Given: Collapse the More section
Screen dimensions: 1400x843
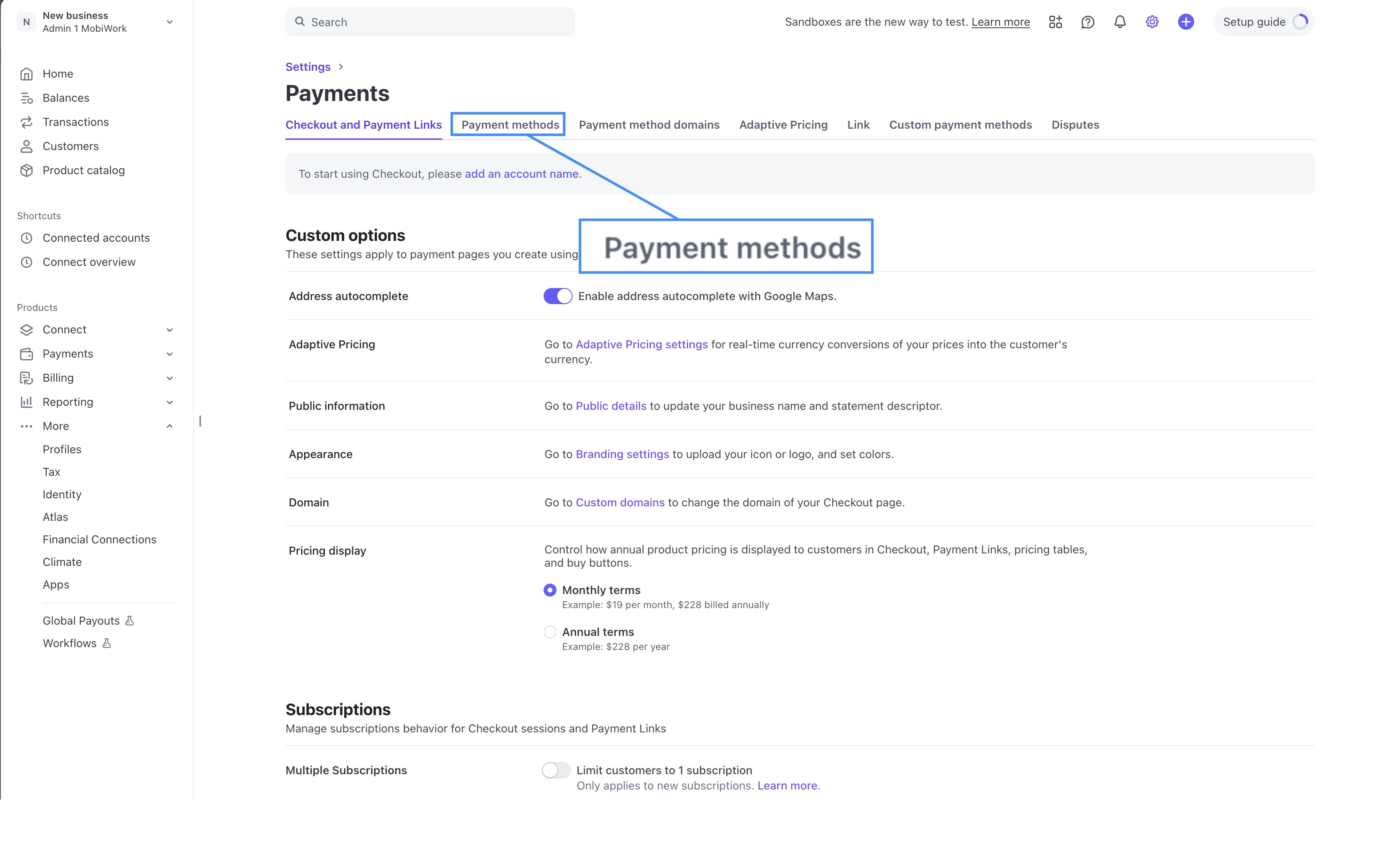Looking at the screenshot, I should coord(169,426).
